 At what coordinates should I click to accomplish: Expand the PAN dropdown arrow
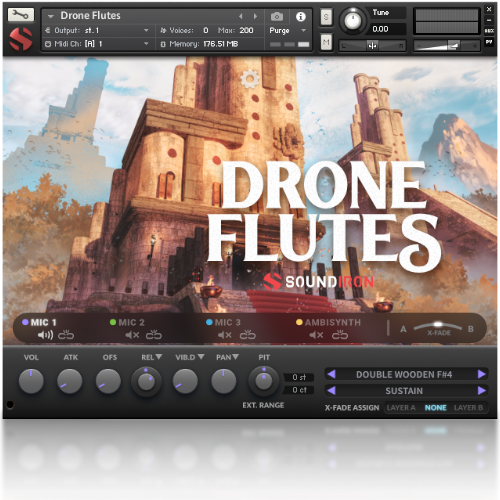[235, 357]
